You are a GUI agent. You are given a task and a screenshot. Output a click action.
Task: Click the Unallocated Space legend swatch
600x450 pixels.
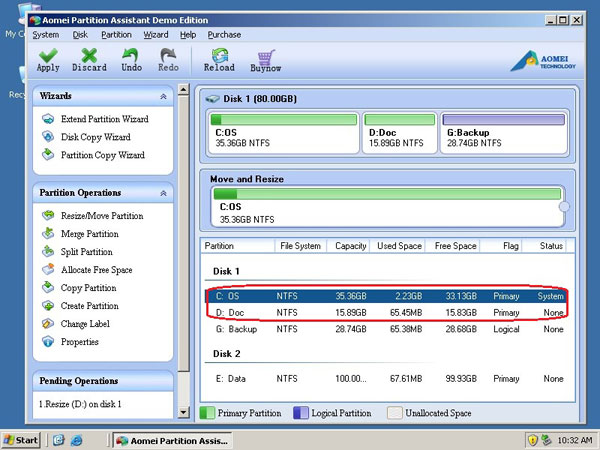pyautogui.click(x=395, y=413)
